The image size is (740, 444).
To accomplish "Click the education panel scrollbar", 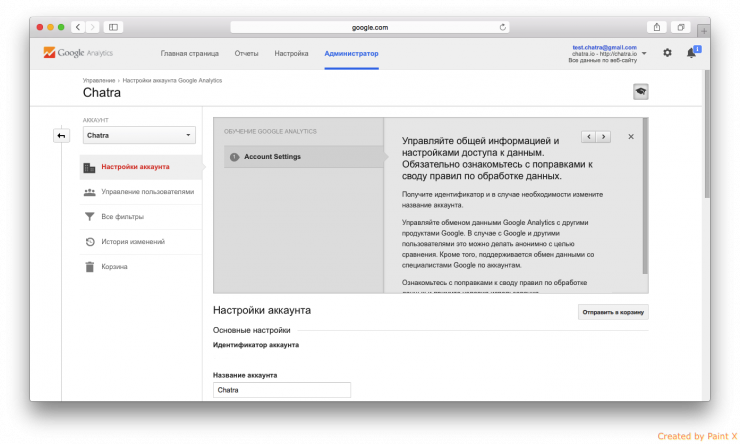I will (x=645, y=196).
